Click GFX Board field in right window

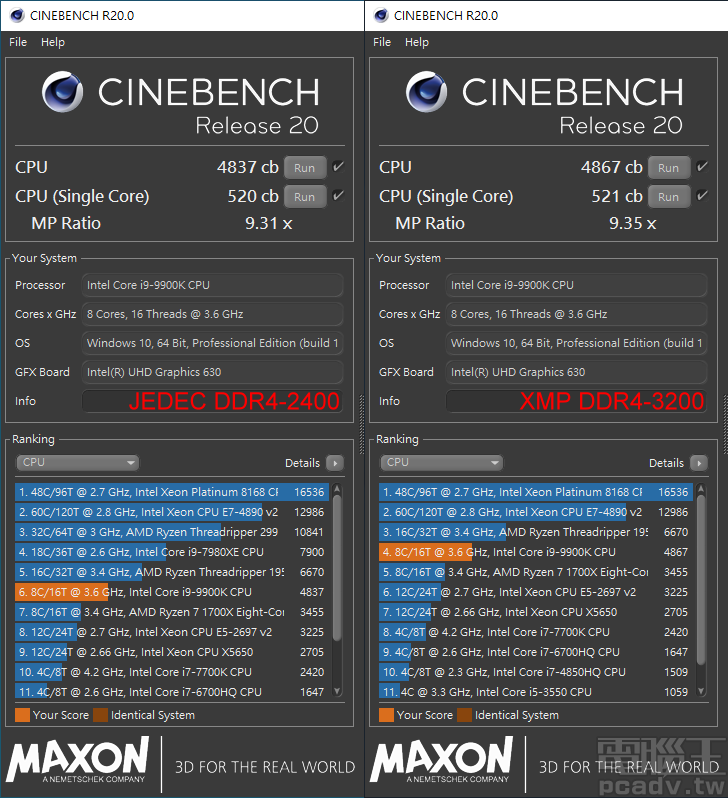point(576,372)
